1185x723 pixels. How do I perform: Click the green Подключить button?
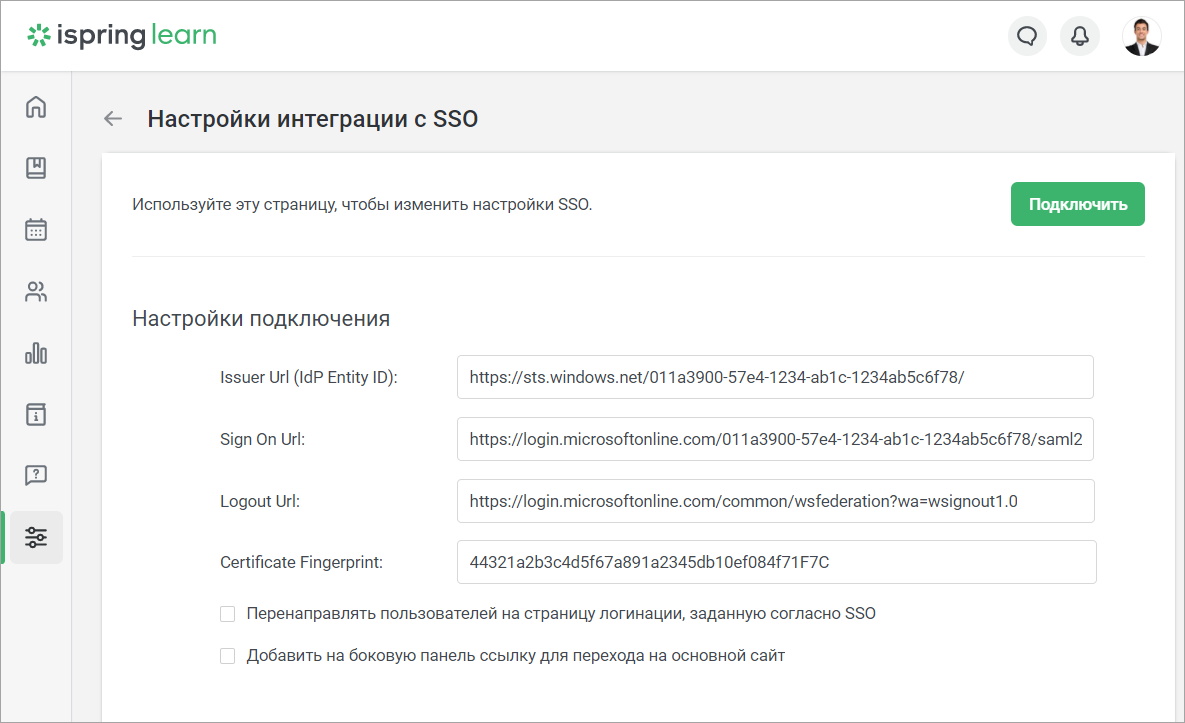[1078, 204]
